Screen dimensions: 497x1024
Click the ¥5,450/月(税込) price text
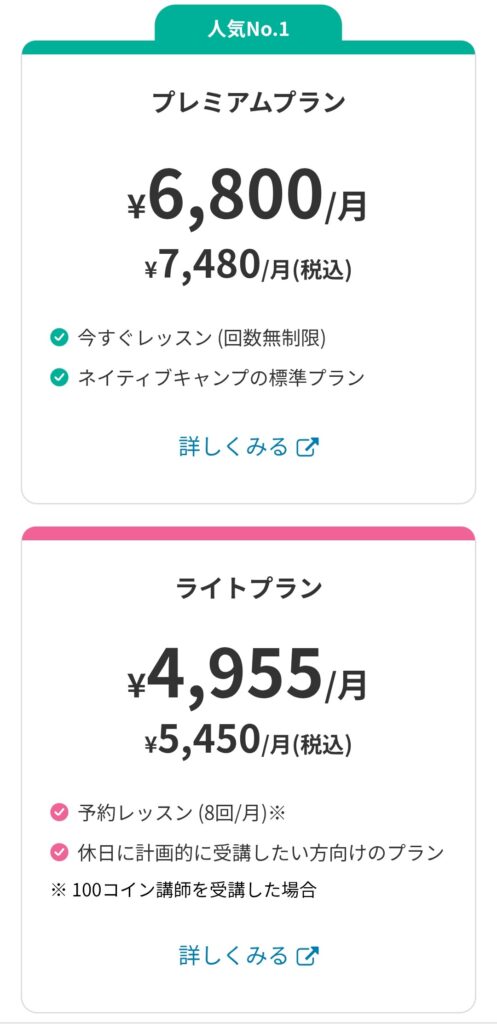248,741
